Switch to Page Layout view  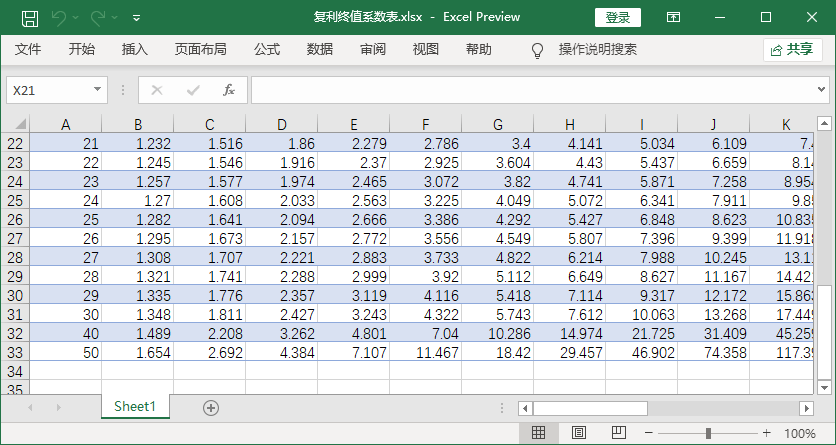pos(578,433)
